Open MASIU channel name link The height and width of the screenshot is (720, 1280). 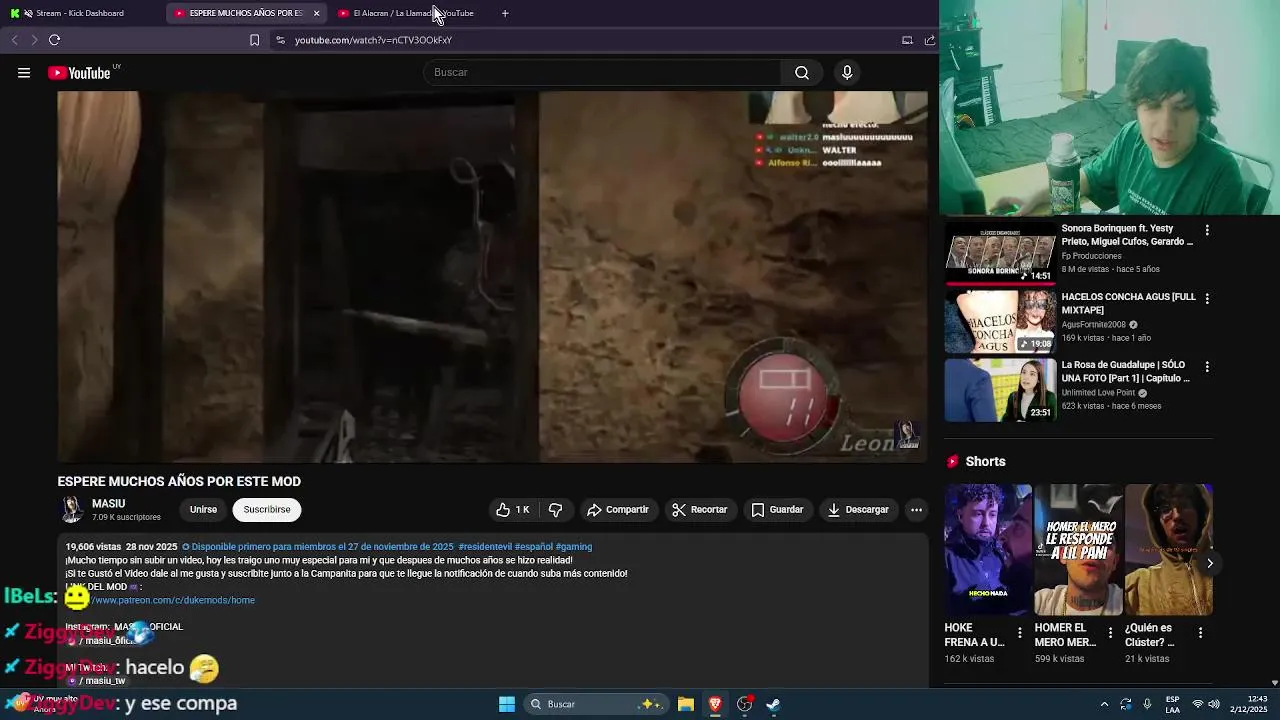point(109,504)
